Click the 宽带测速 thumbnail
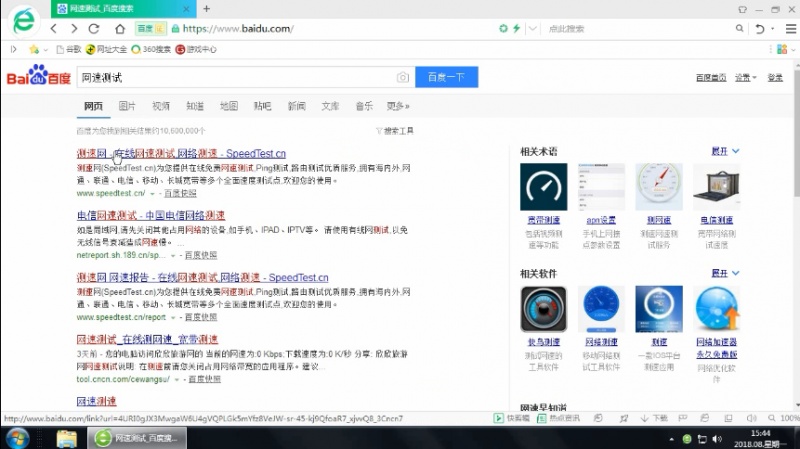 coord(543,187)
